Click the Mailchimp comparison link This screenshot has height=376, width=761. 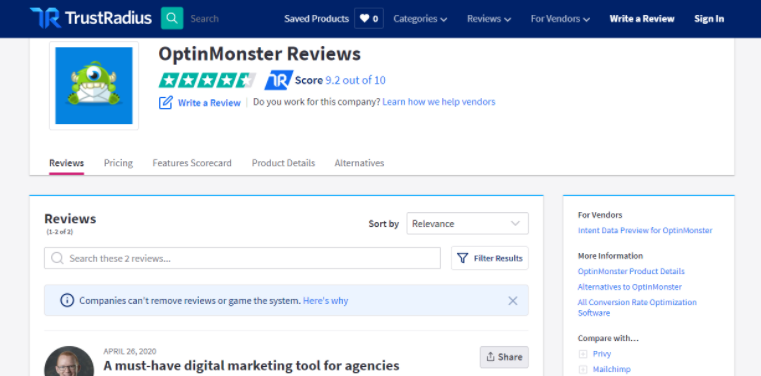coord(612,369)
